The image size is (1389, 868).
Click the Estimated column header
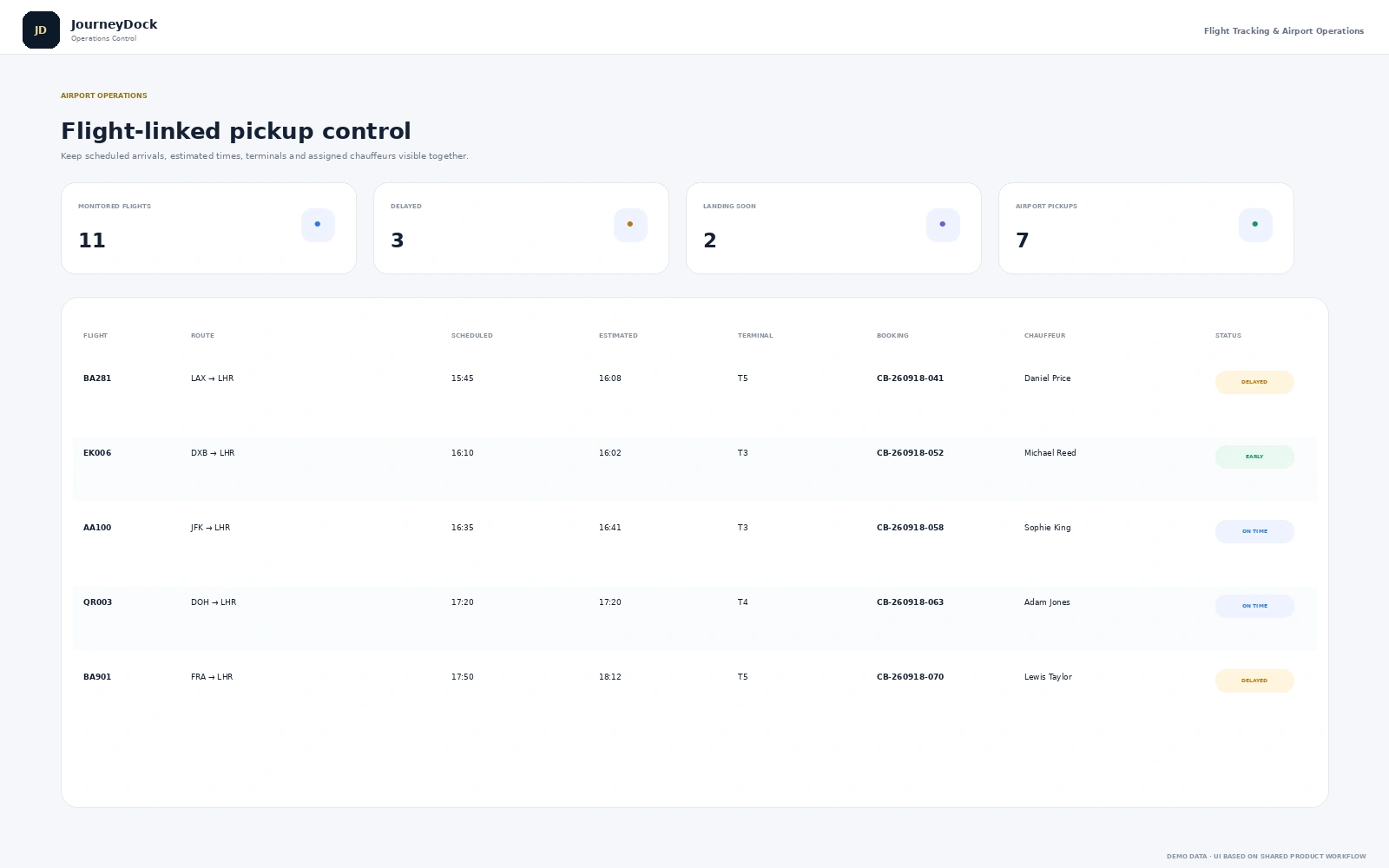coord(618,336)
